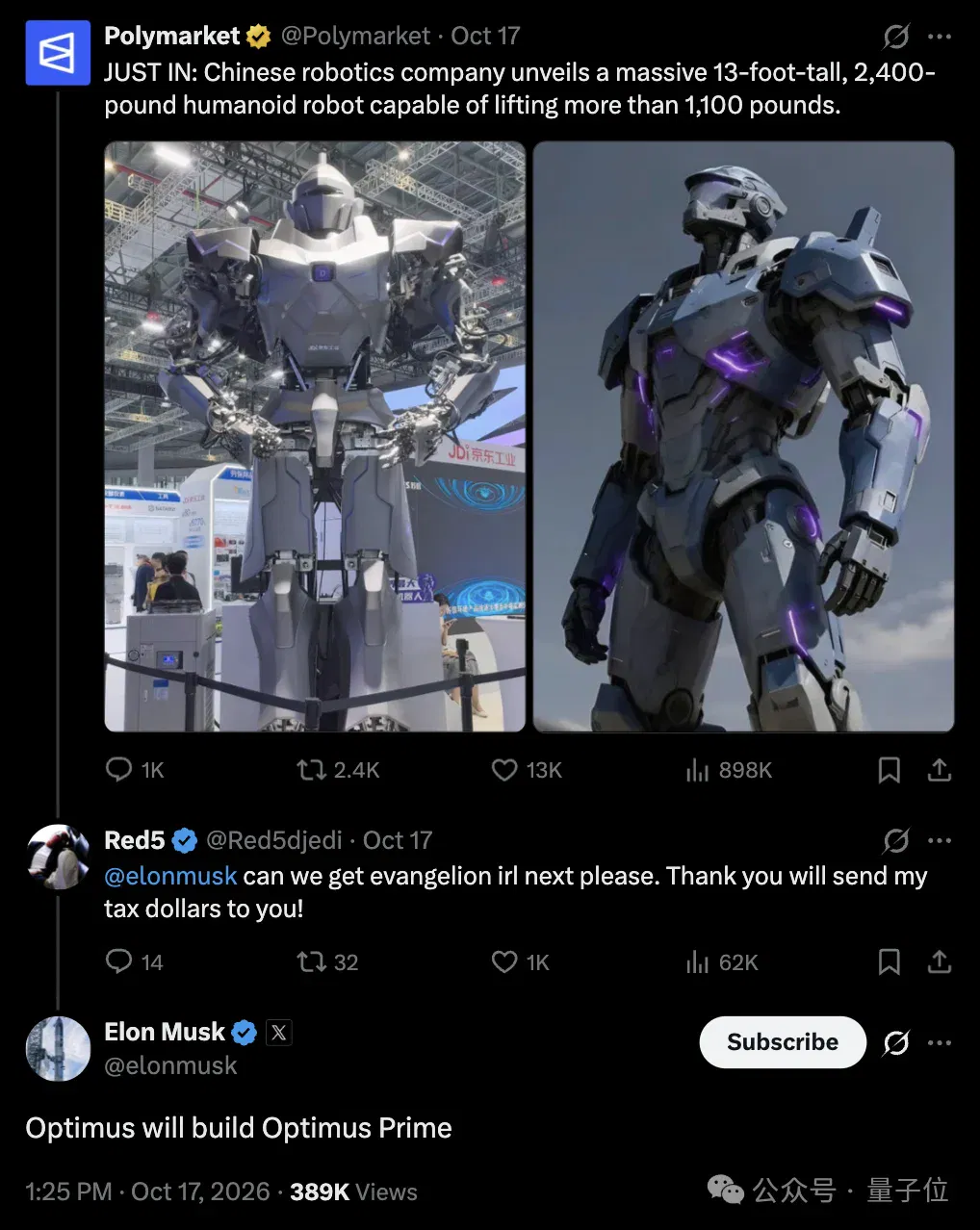Subscribe to Elon Musk
This screenshot has height=1230, width=980.
click(783, 1042)
